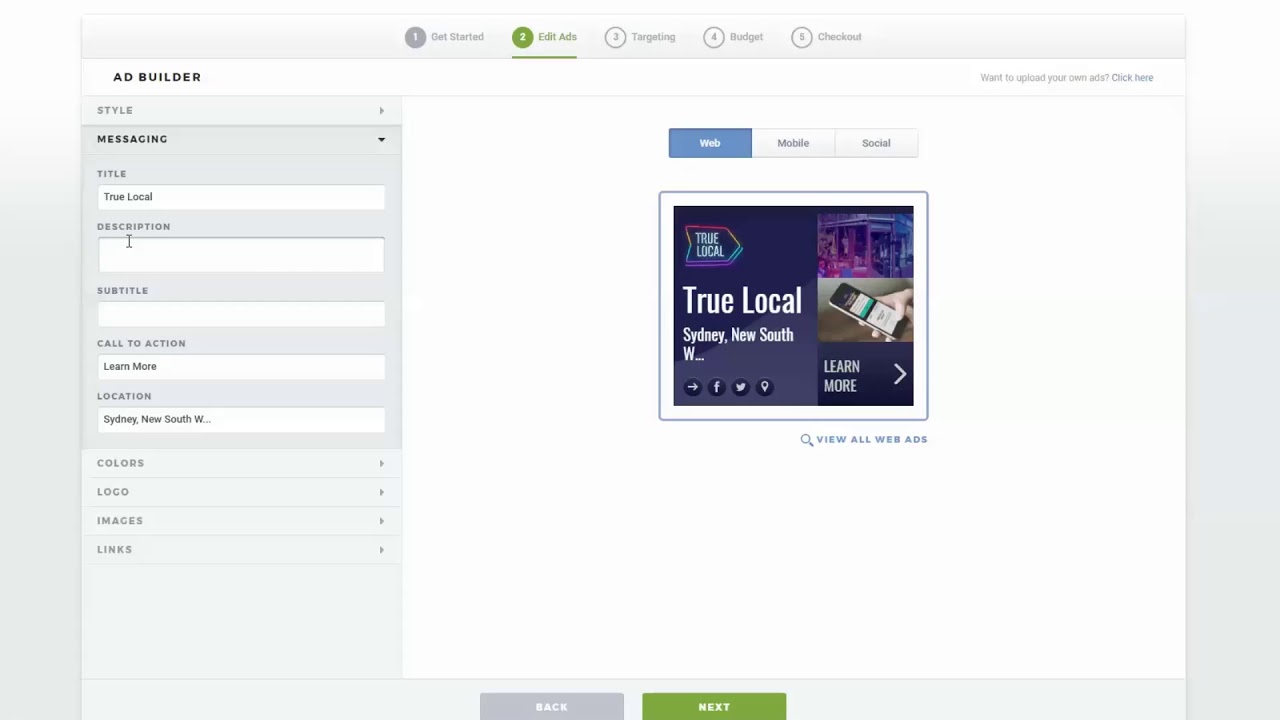The width and height of the screenshot is (1280, 720).
Task: Open View All Web Ads link
Action: [x=871, y=439]
